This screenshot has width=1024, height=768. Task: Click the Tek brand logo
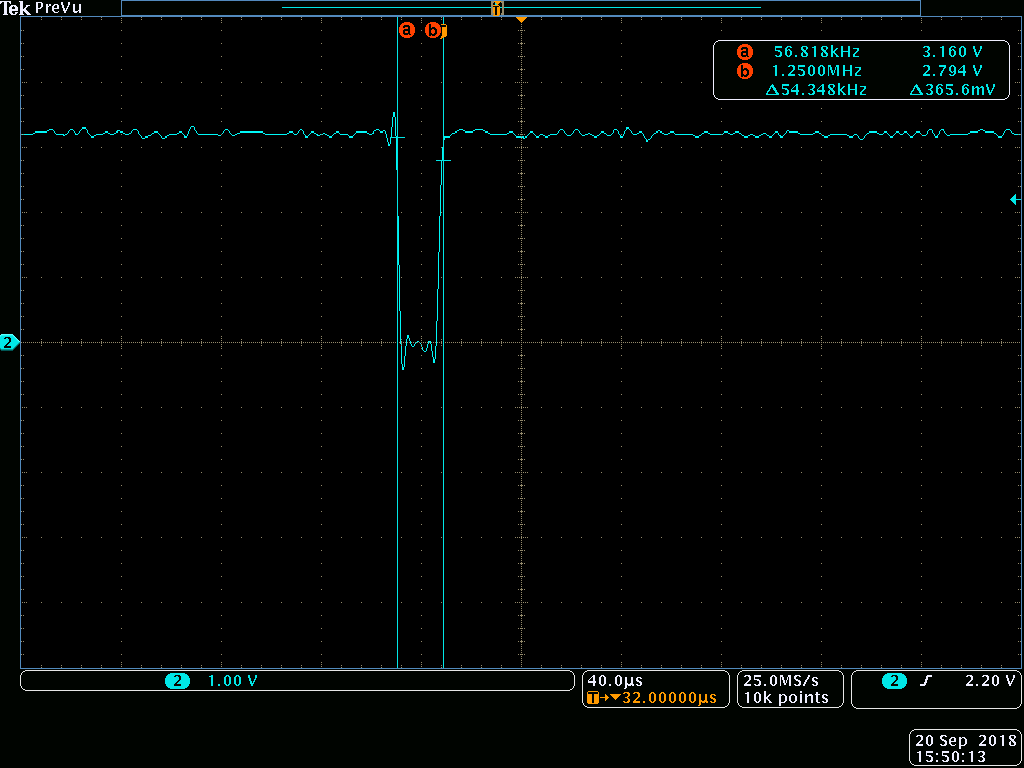click(17, 7)
